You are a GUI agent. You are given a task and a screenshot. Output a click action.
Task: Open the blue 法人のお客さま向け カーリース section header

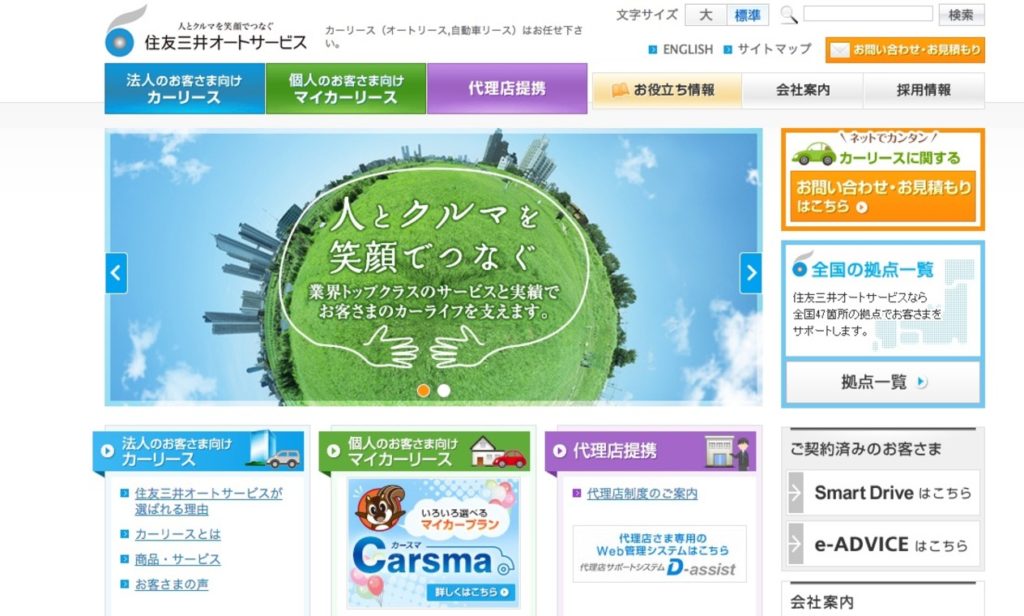click(199, 451)
